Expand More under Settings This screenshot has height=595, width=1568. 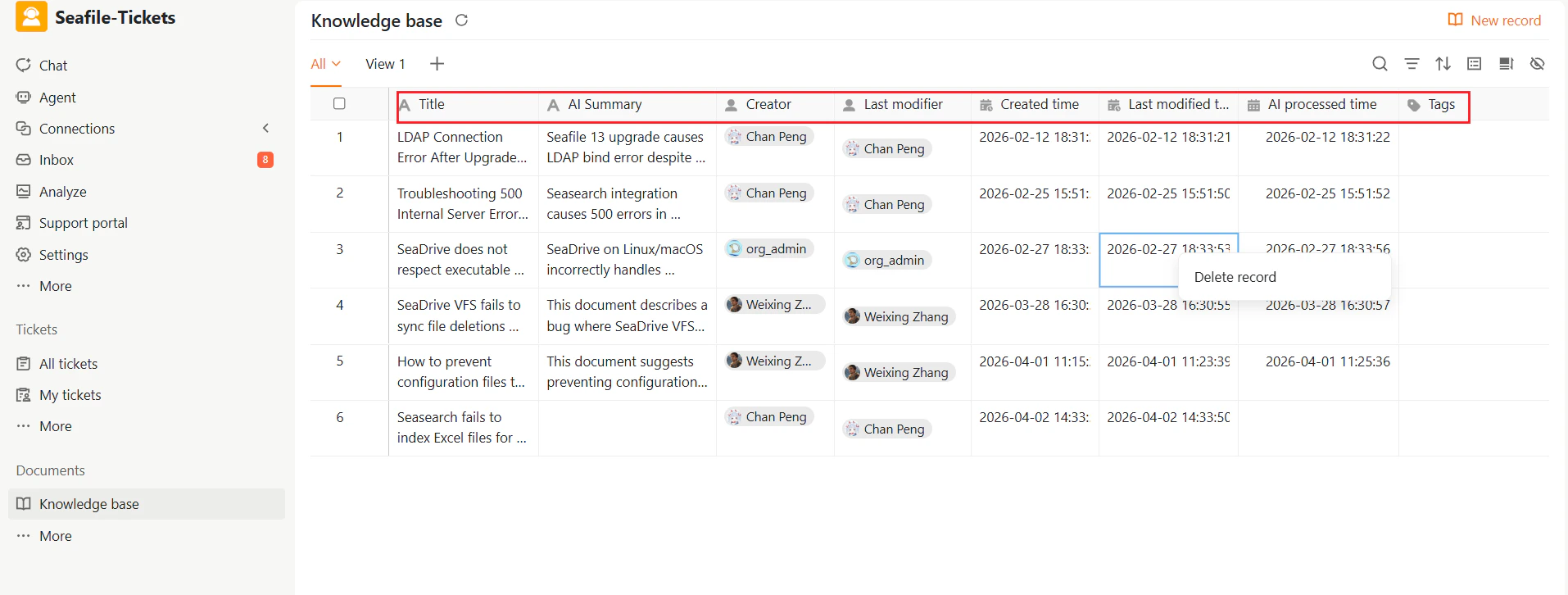pos(55,286)
